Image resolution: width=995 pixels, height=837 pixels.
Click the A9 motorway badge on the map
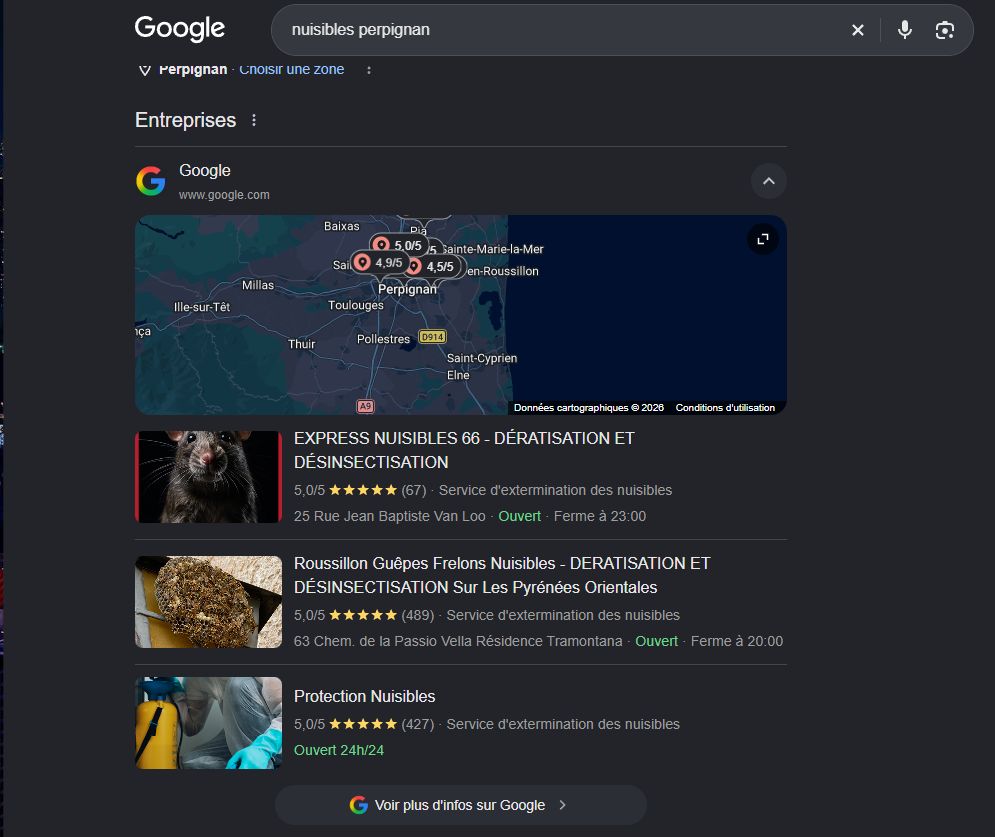(x=366, y=406)
